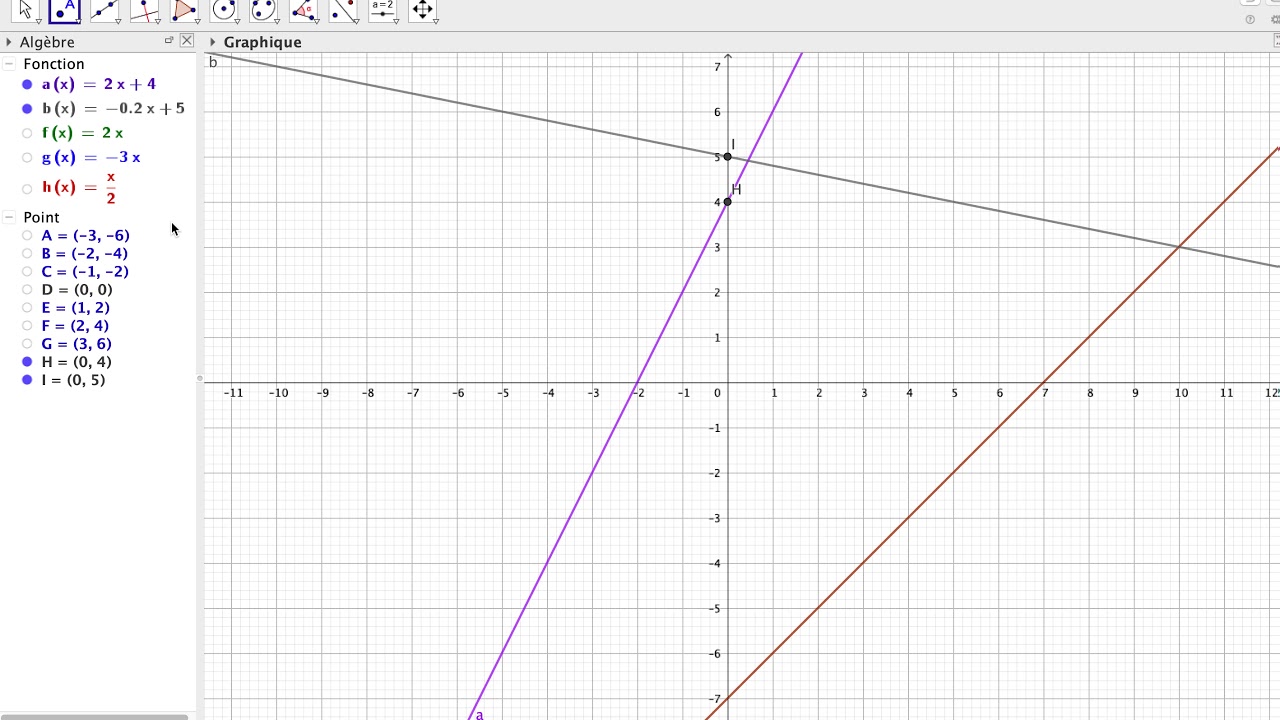
Task: Show point A = (−3, −6)
Action: (x=27, y=236)
